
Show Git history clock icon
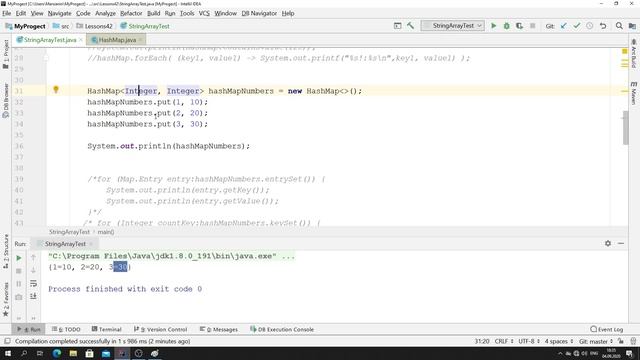[x=590, y=26]
